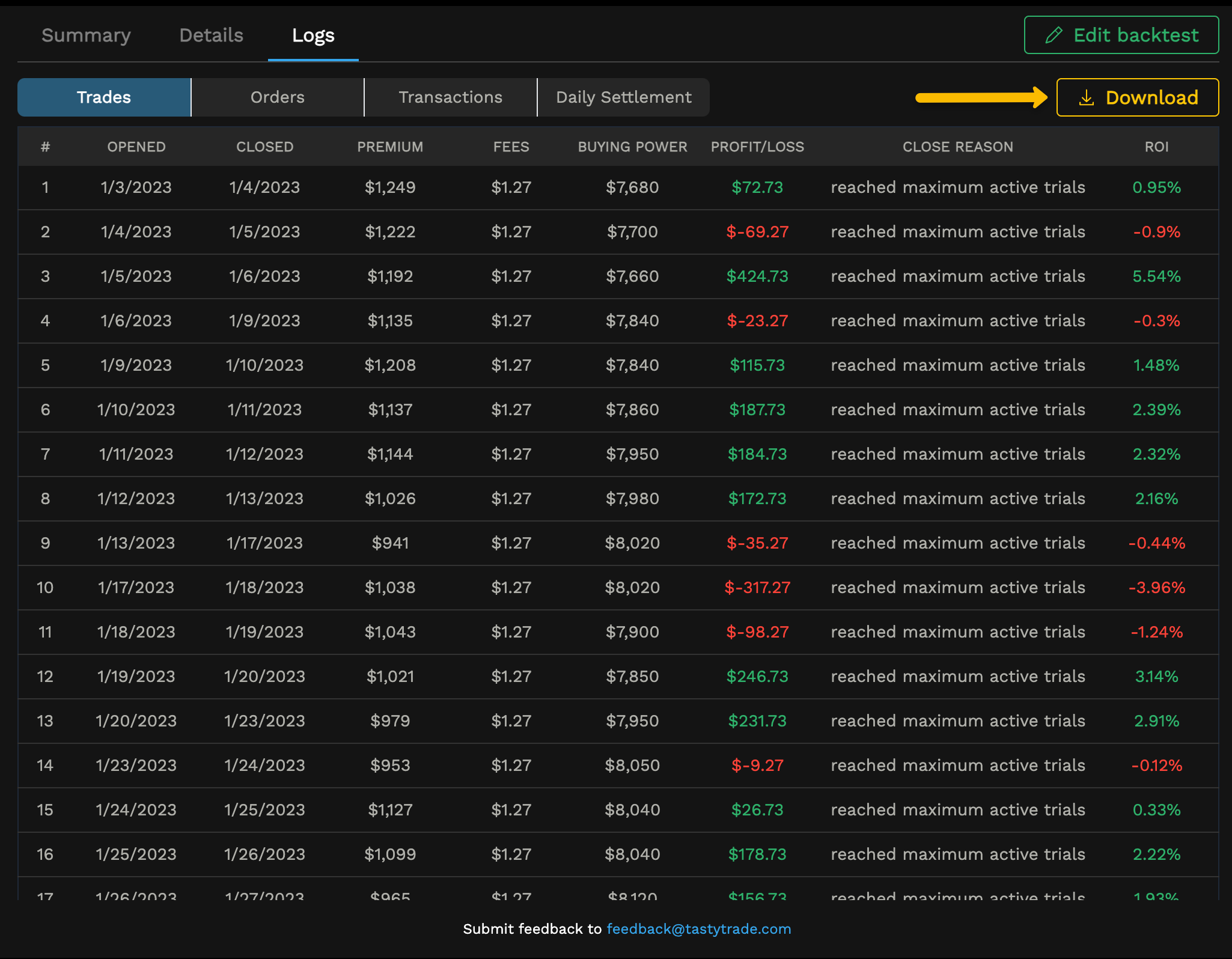The height and width of the screenshot is (959, 1232).
Task: Click the OPENED column header
Action: [136, 147]
